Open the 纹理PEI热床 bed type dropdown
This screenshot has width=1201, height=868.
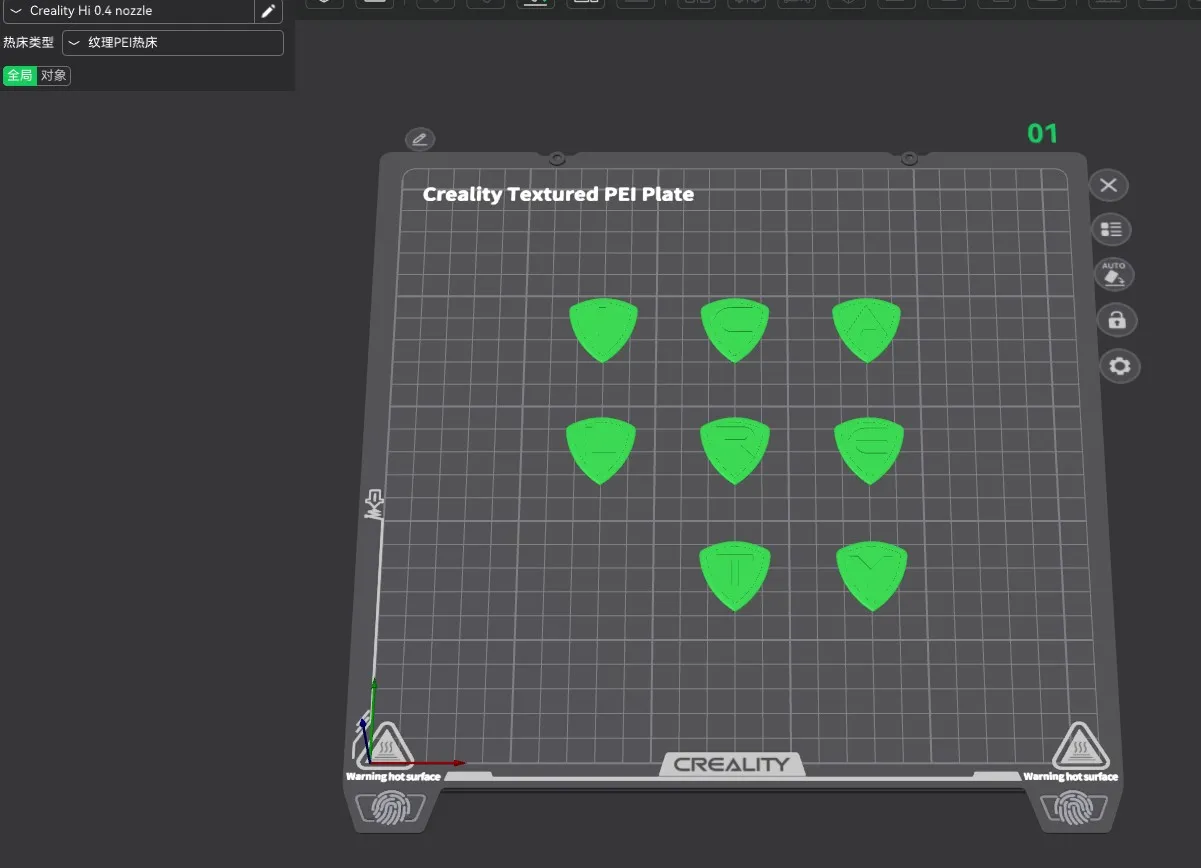point(173,43)
